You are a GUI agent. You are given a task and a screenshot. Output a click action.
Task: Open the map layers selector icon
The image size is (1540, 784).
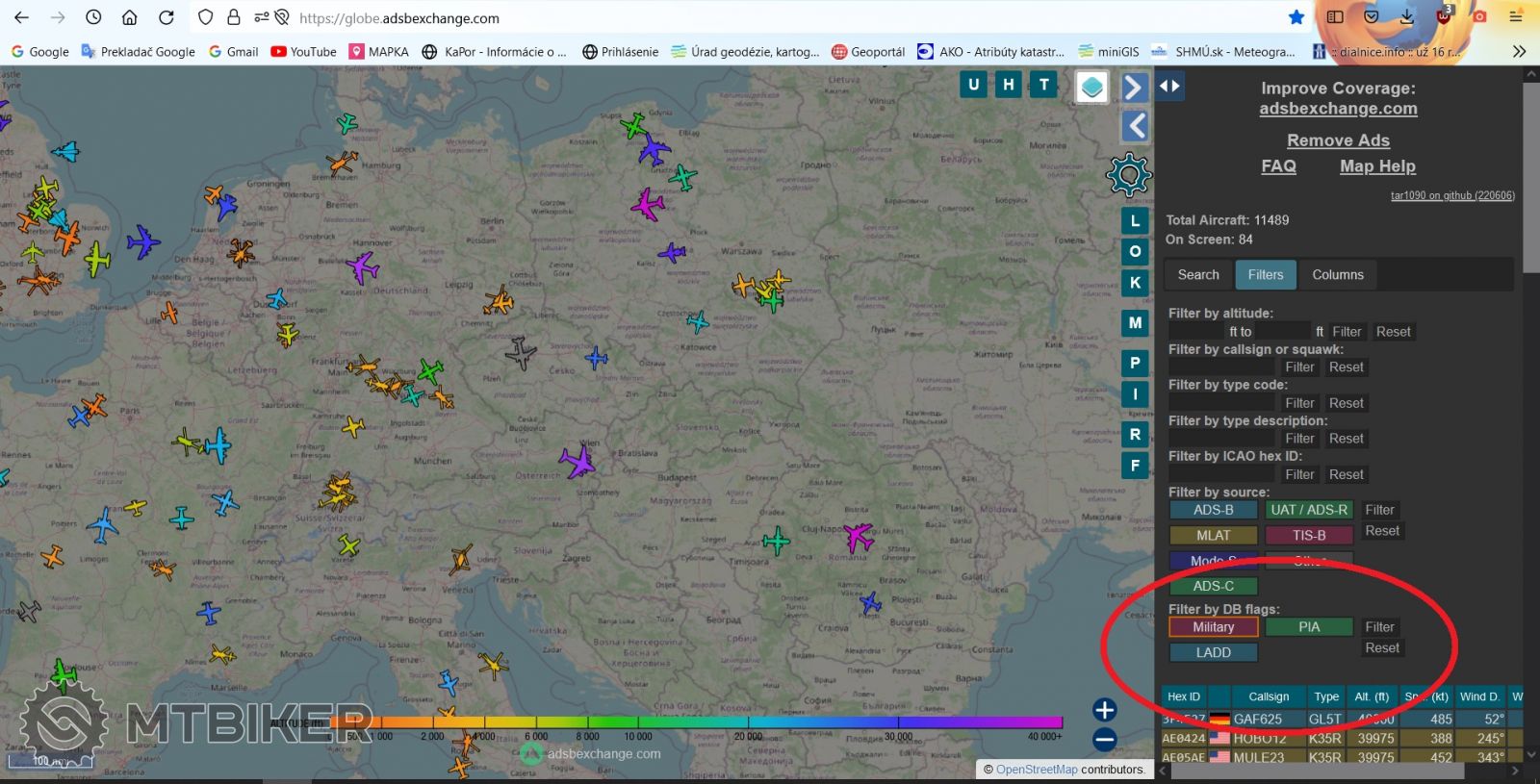click(1091, 87)
